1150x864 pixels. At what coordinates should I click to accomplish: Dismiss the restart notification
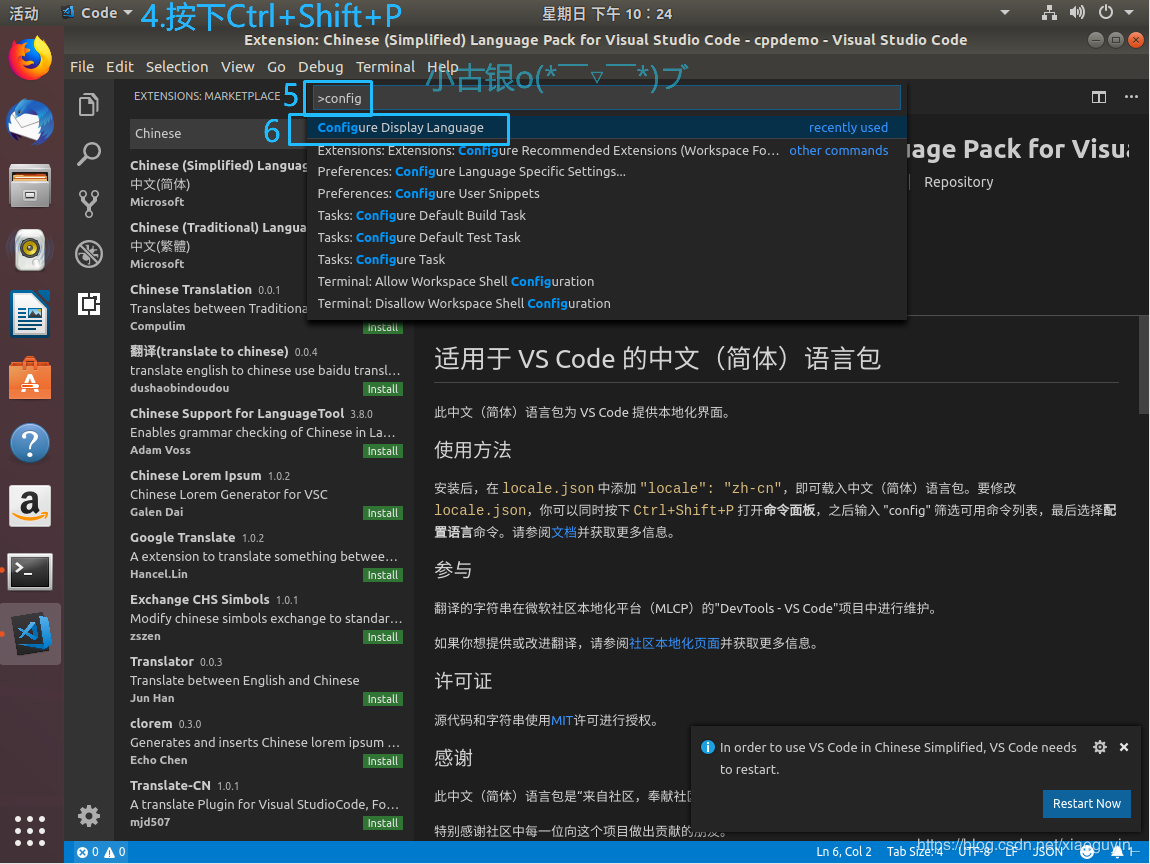[1124, 747]
